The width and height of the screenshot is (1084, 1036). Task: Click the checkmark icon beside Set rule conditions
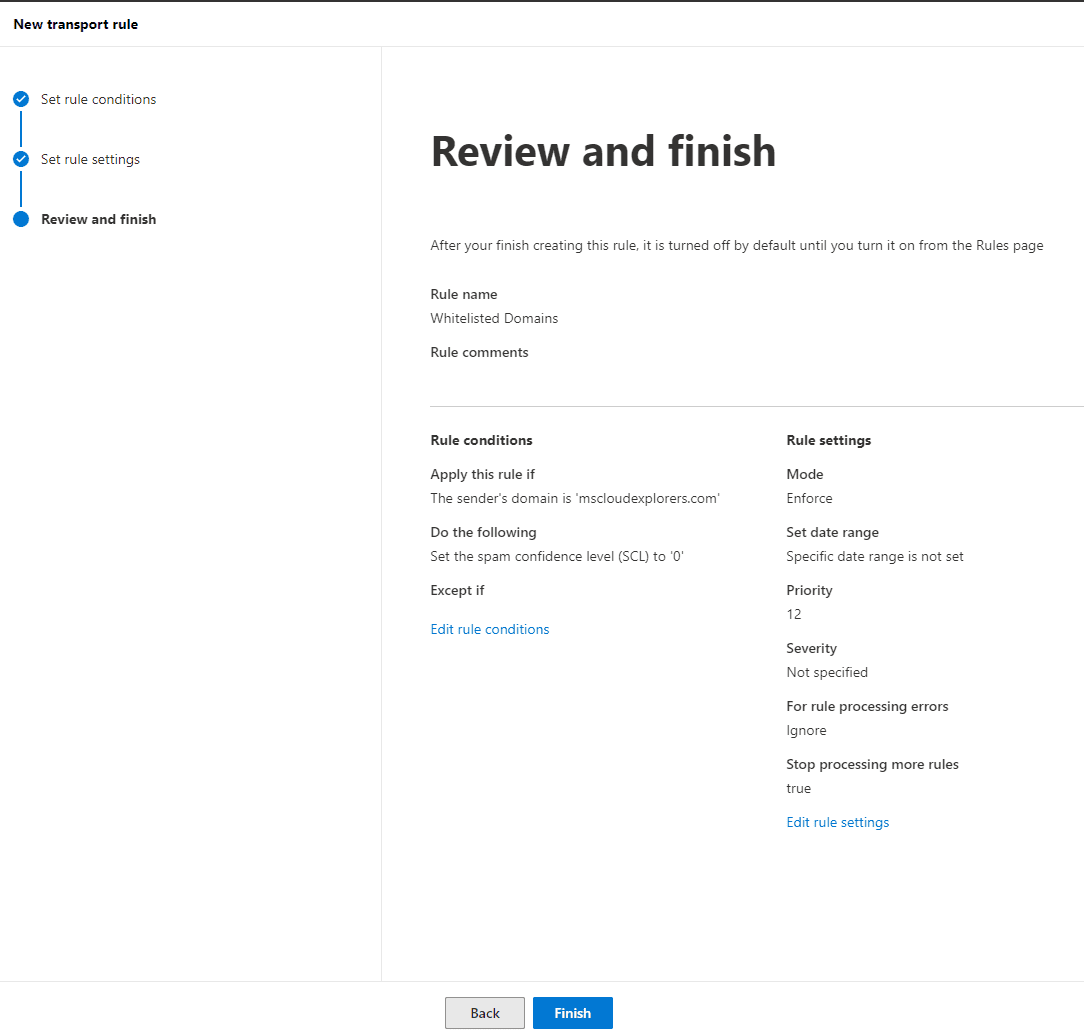(x=21, y=99)
